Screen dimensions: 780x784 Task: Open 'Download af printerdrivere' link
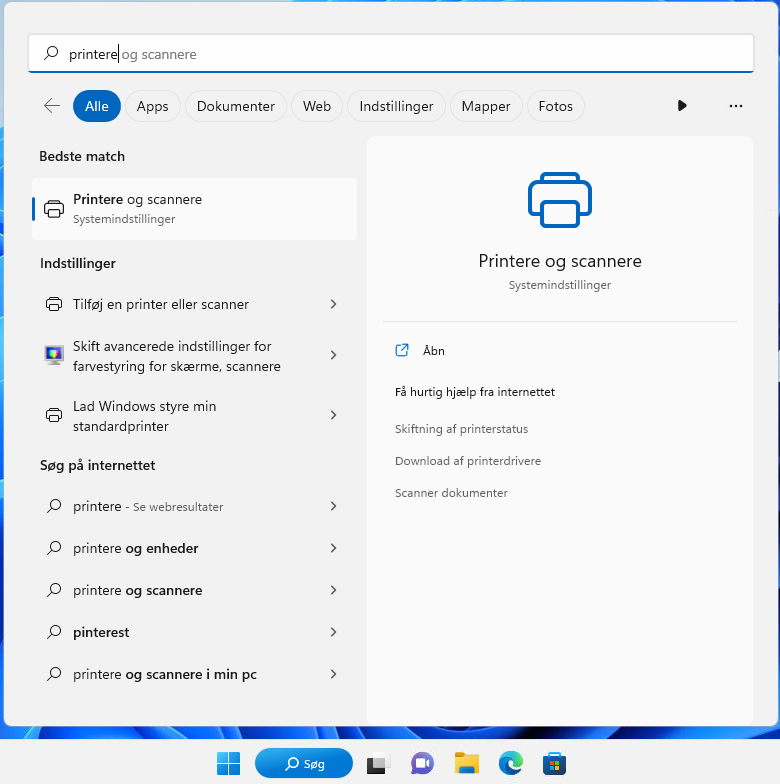pos(468,461)
